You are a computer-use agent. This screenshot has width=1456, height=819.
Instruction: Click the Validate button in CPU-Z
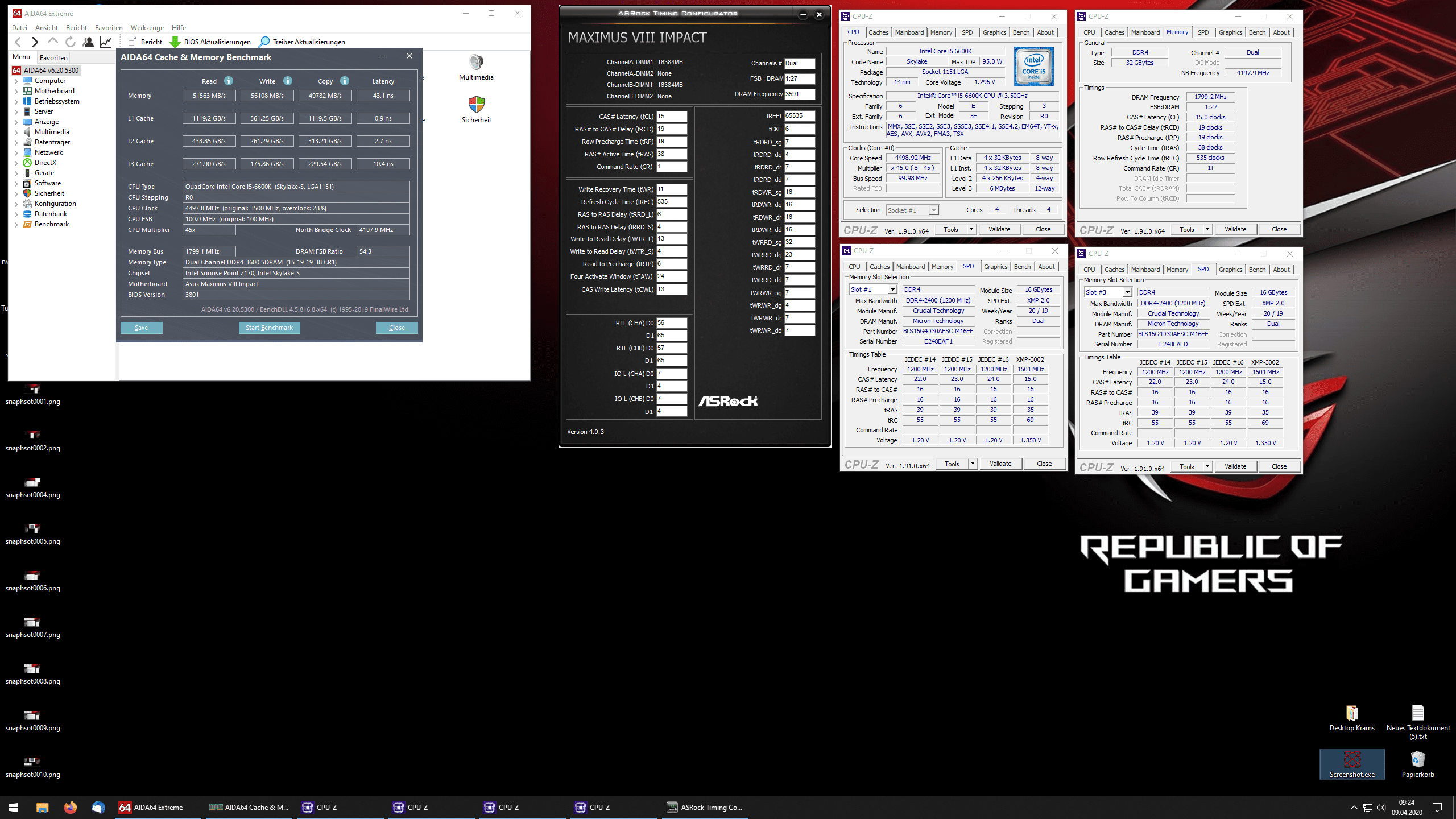click(999, 229)
